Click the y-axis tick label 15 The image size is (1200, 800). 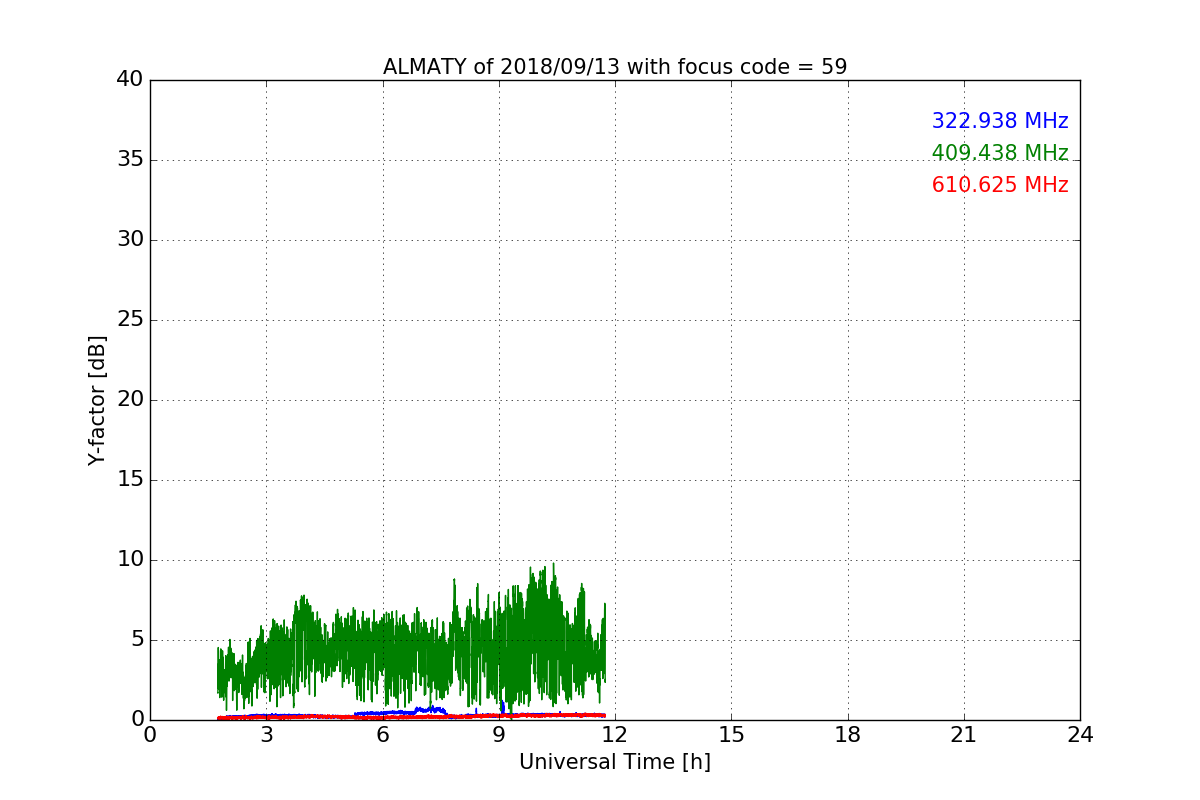coord(130,480)
